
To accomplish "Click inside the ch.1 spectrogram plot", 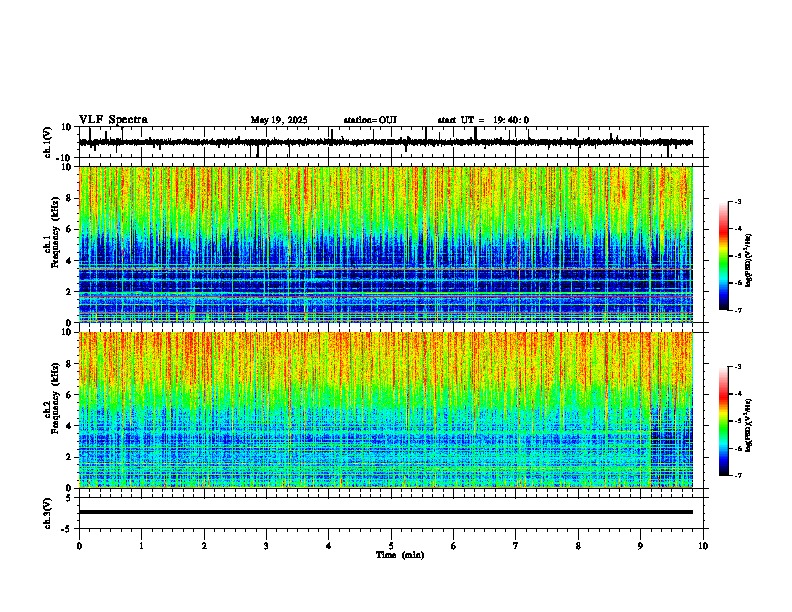I will [x=386, y=244].
